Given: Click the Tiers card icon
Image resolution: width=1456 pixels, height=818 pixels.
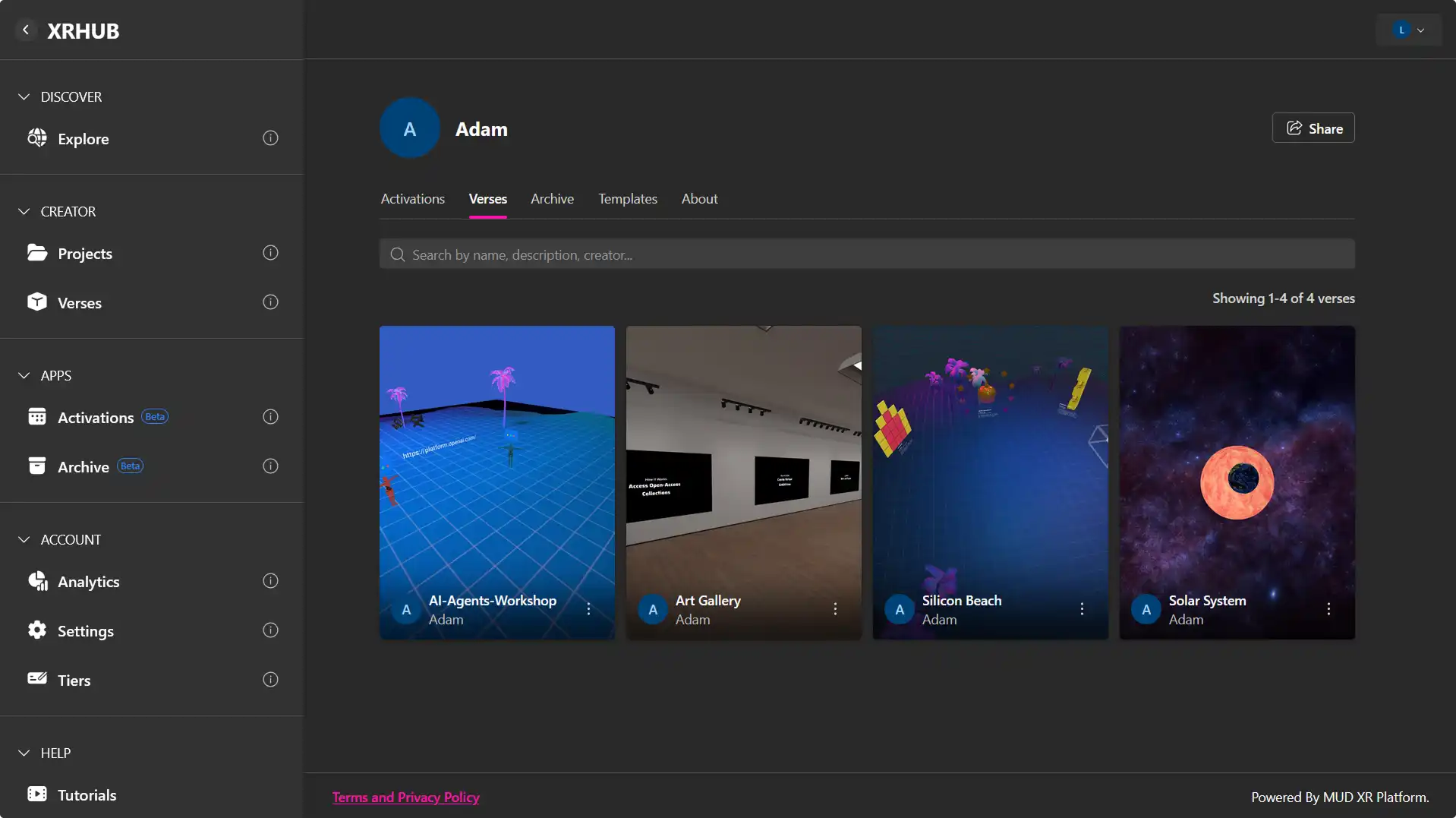Looking at the screenshot, I should click(37, 679).
